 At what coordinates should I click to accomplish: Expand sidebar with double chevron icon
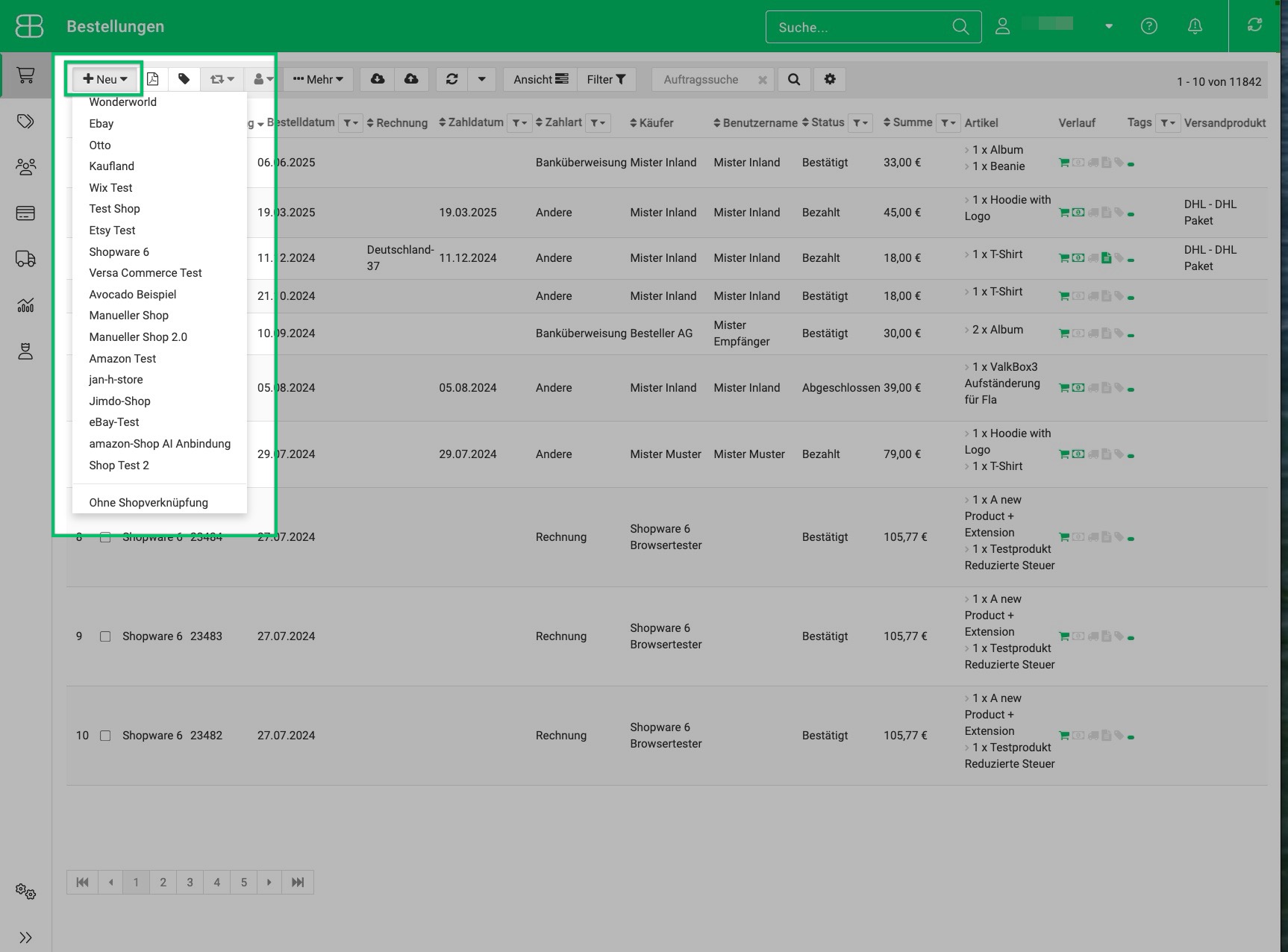[25, 938]
